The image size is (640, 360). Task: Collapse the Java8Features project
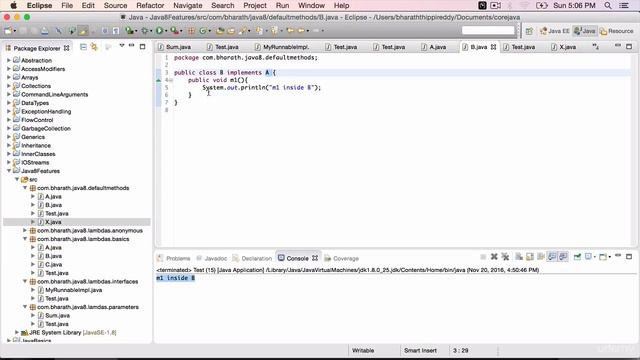[x=9, y=171]
